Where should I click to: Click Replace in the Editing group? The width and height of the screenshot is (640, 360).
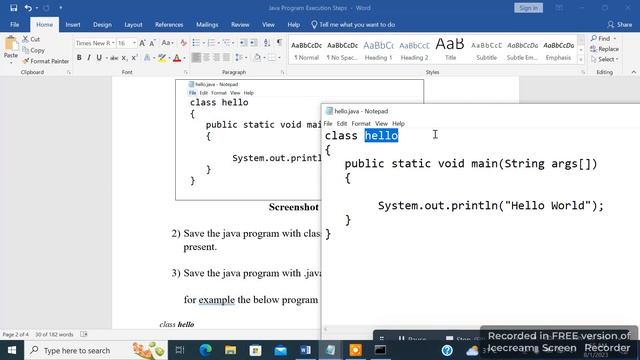pos(604,49)
